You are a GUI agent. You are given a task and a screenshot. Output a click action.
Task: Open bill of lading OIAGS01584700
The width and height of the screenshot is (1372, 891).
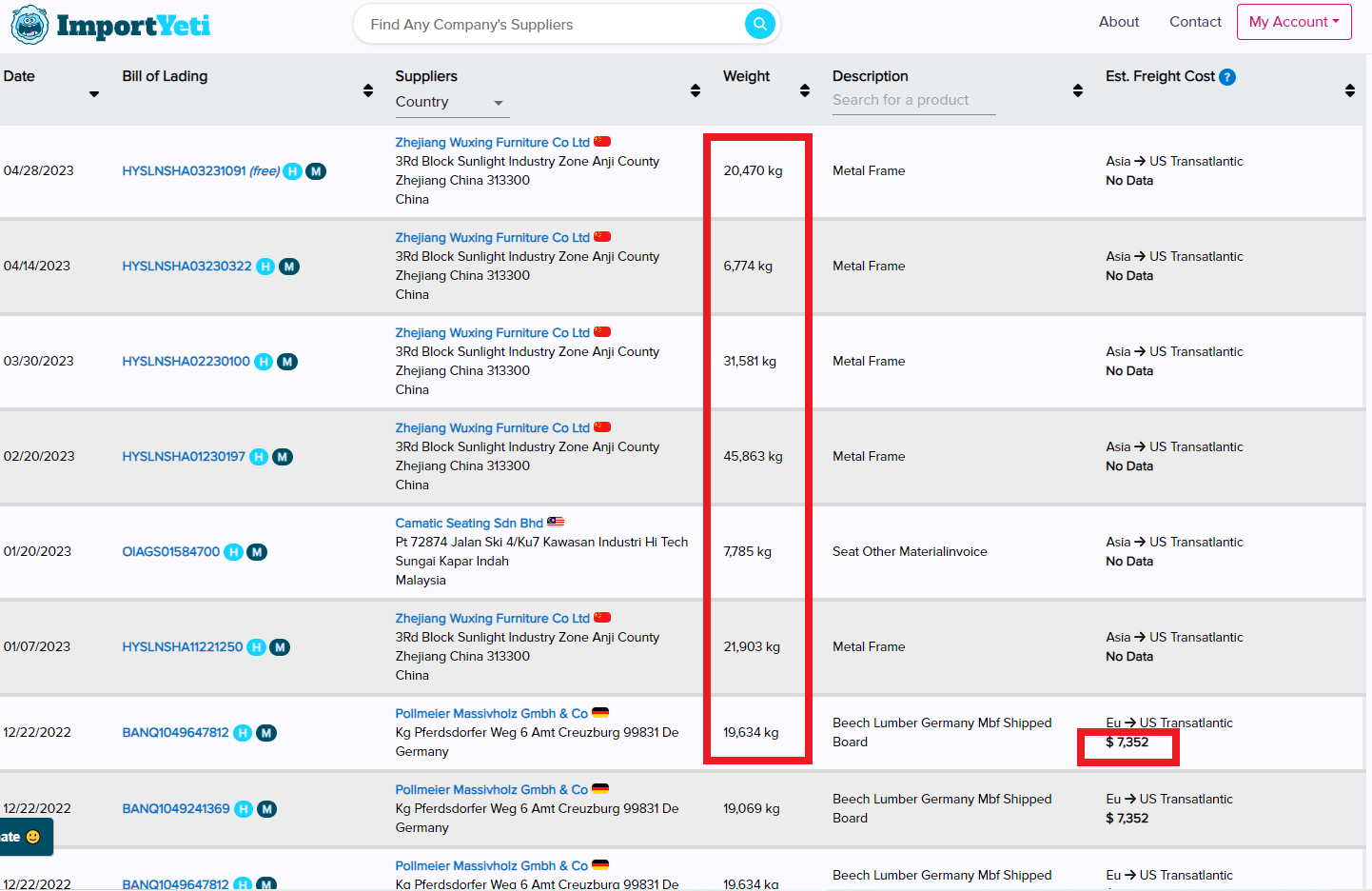(x=171, y=552)
